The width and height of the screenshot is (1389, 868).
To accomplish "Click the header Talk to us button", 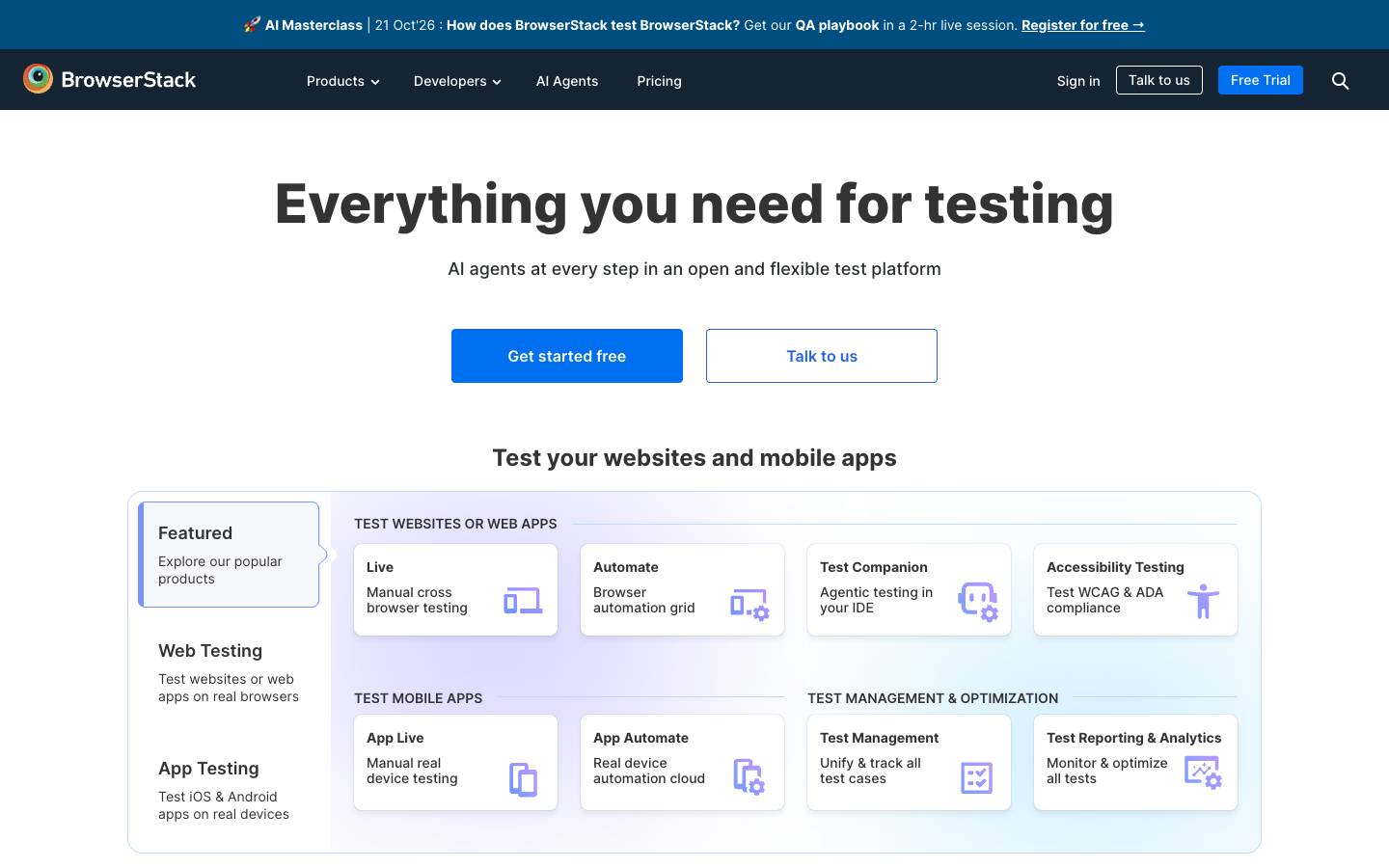I will click(x=1159, y=80).
